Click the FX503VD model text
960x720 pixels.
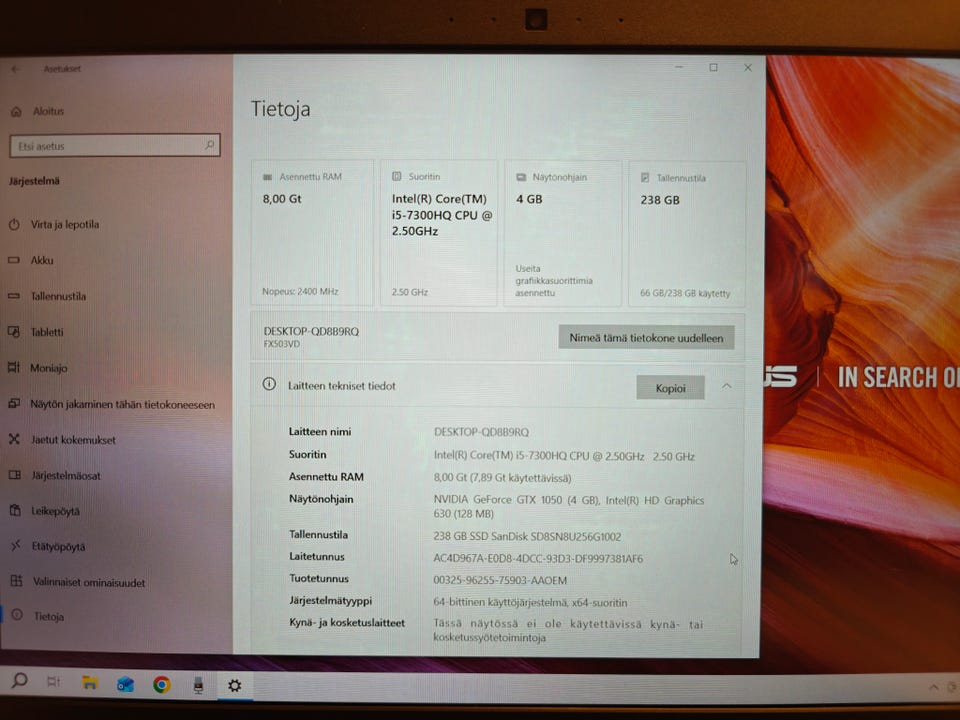[x=282, y=344]
